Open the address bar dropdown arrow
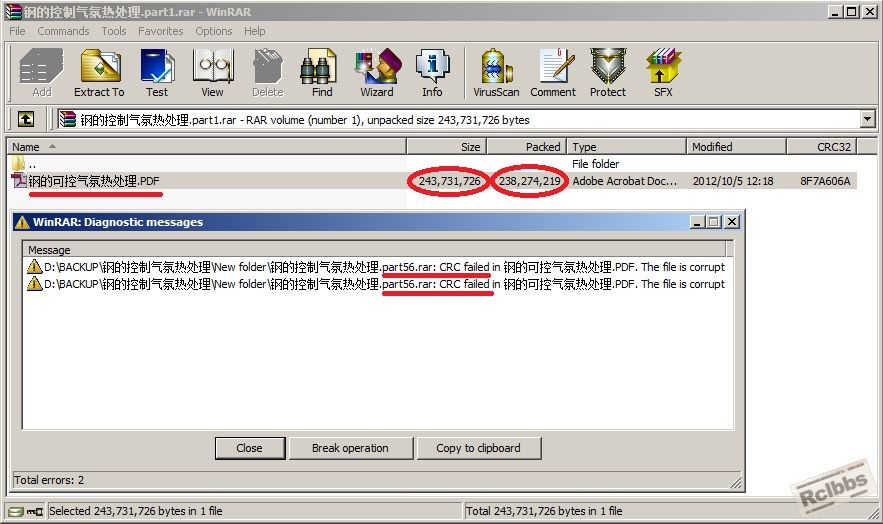Image resolution: width=883 pixels, height=524 pixels. pos(867,119)
